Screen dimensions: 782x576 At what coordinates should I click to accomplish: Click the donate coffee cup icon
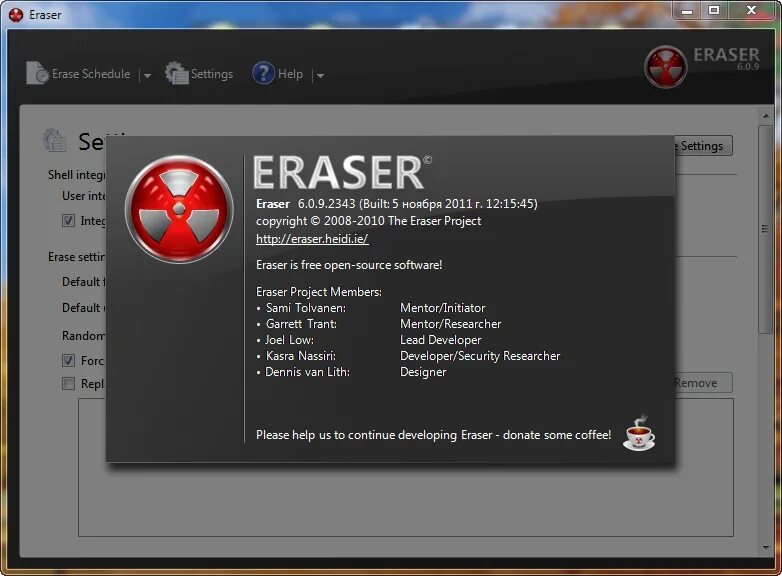[639, 433]
